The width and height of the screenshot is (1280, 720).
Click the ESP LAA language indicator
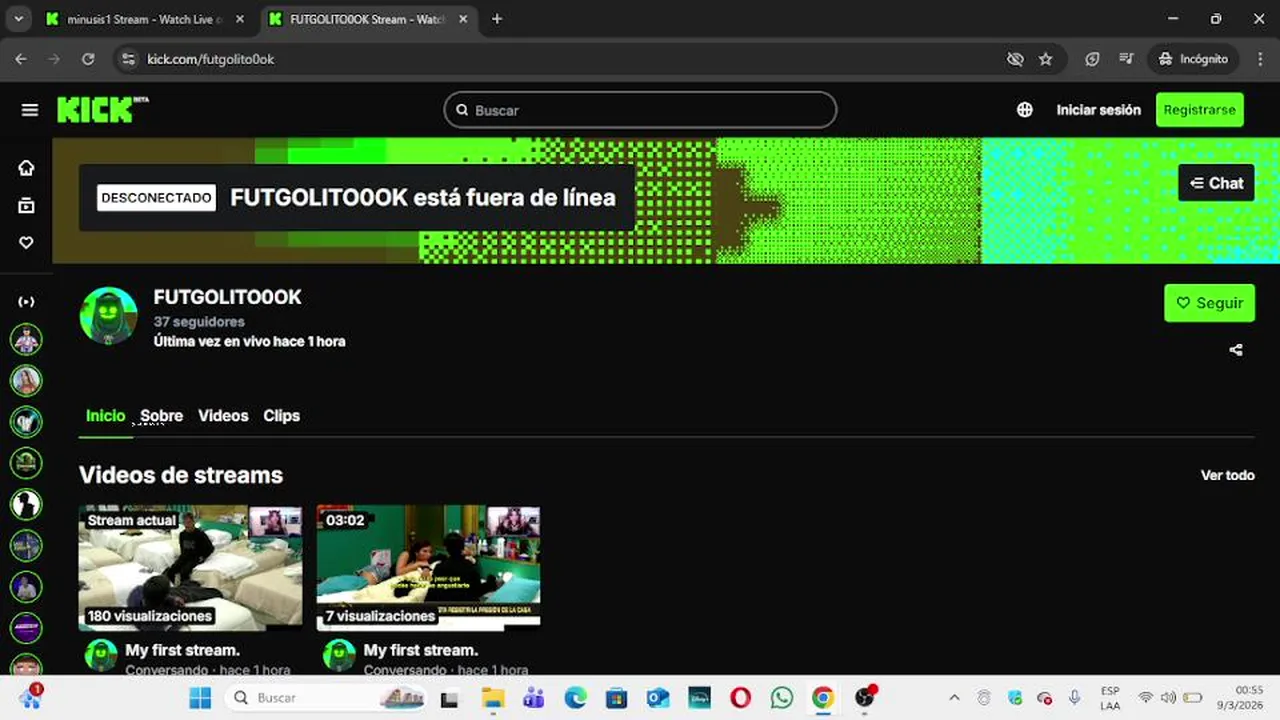pyautogui.click(x=1110, y=698)
